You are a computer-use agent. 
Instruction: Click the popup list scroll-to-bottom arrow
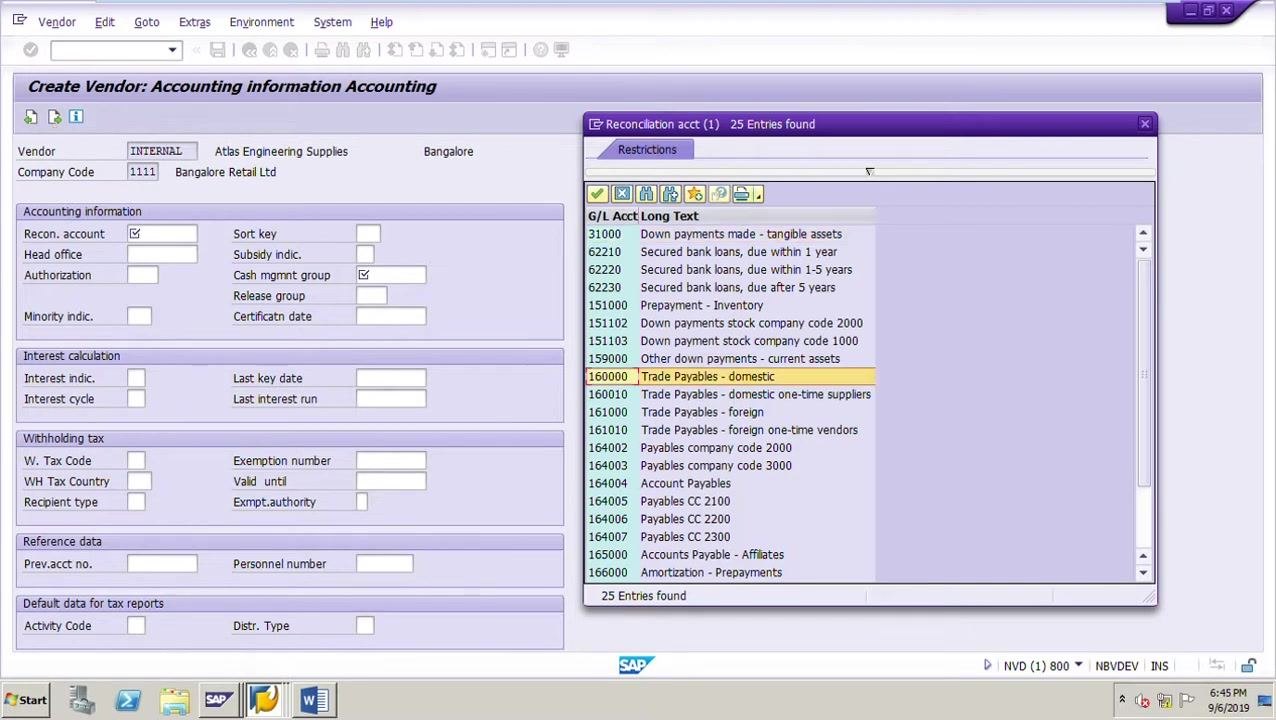pyautogui.click(x=1143, y=573)
